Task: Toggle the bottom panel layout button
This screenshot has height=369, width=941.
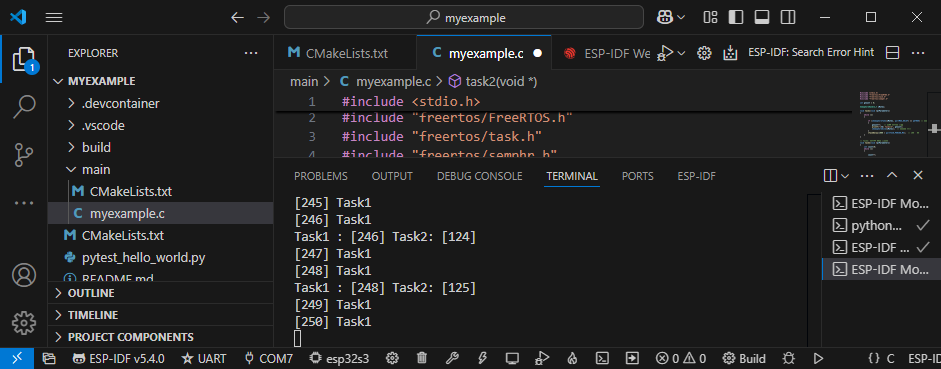Action: click(x=762, y=17)
